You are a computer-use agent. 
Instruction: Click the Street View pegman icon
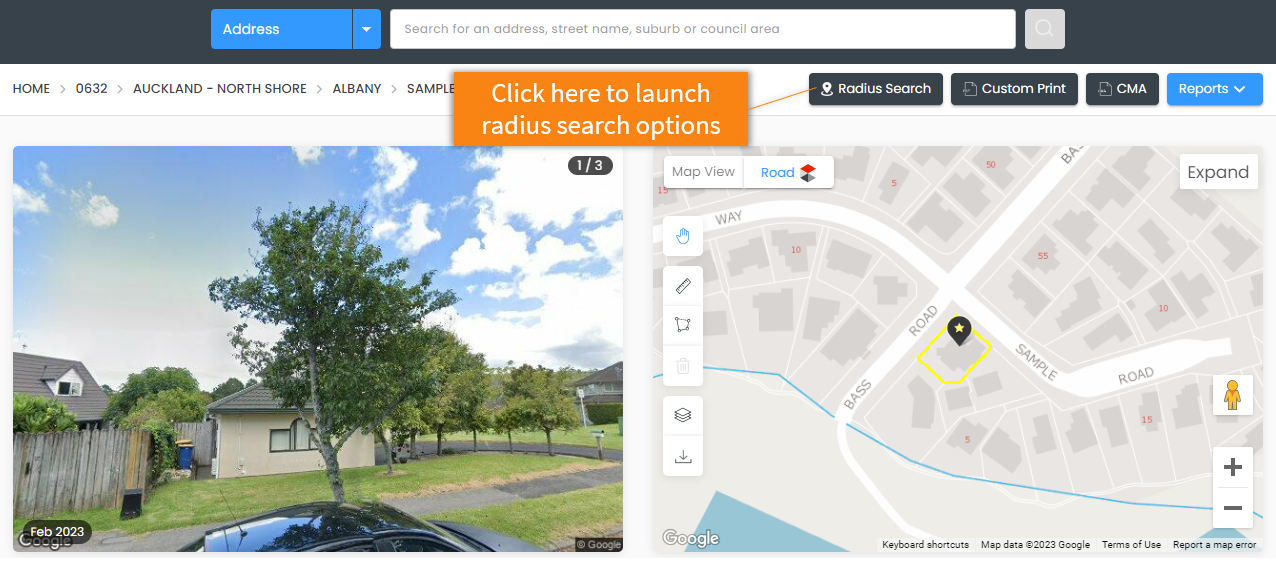(x=1233, y=395)
